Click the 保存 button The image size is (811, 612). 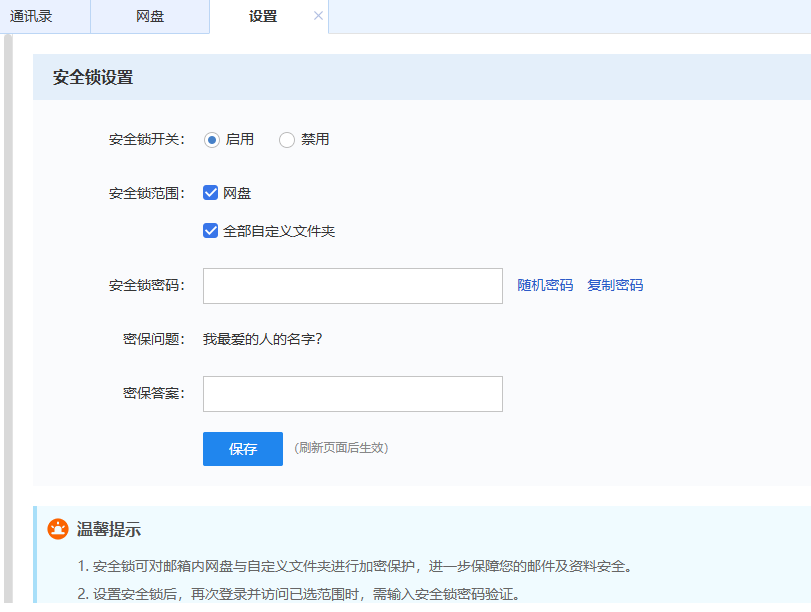point(243,449)
